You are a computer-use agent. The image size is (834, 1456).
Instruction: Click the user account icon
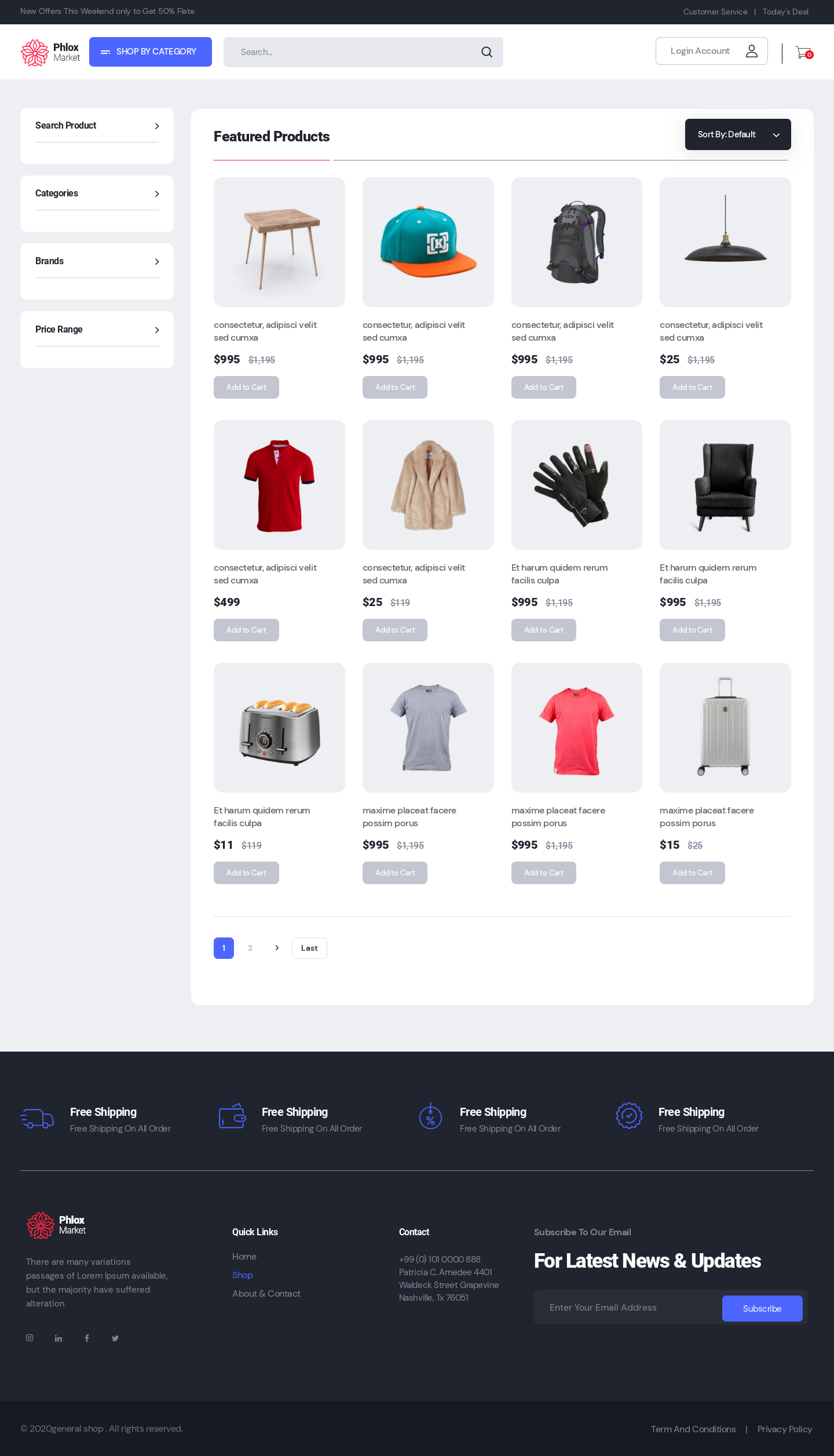pos(751,51)
